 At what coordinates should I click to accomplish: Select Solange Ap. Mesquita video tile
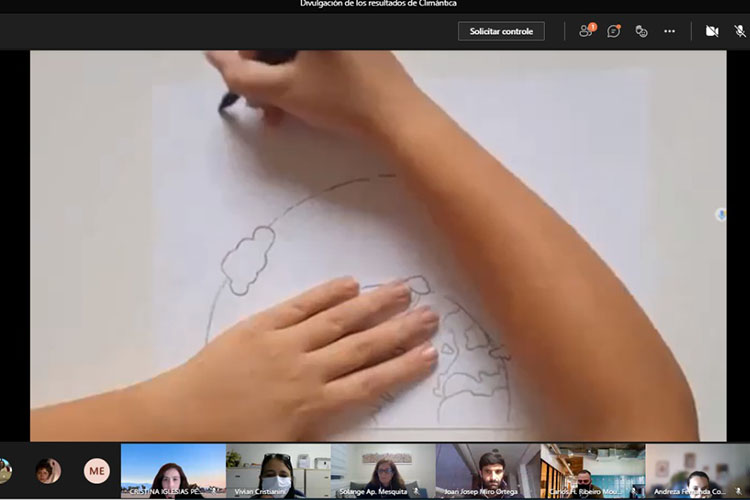(383, 471)
